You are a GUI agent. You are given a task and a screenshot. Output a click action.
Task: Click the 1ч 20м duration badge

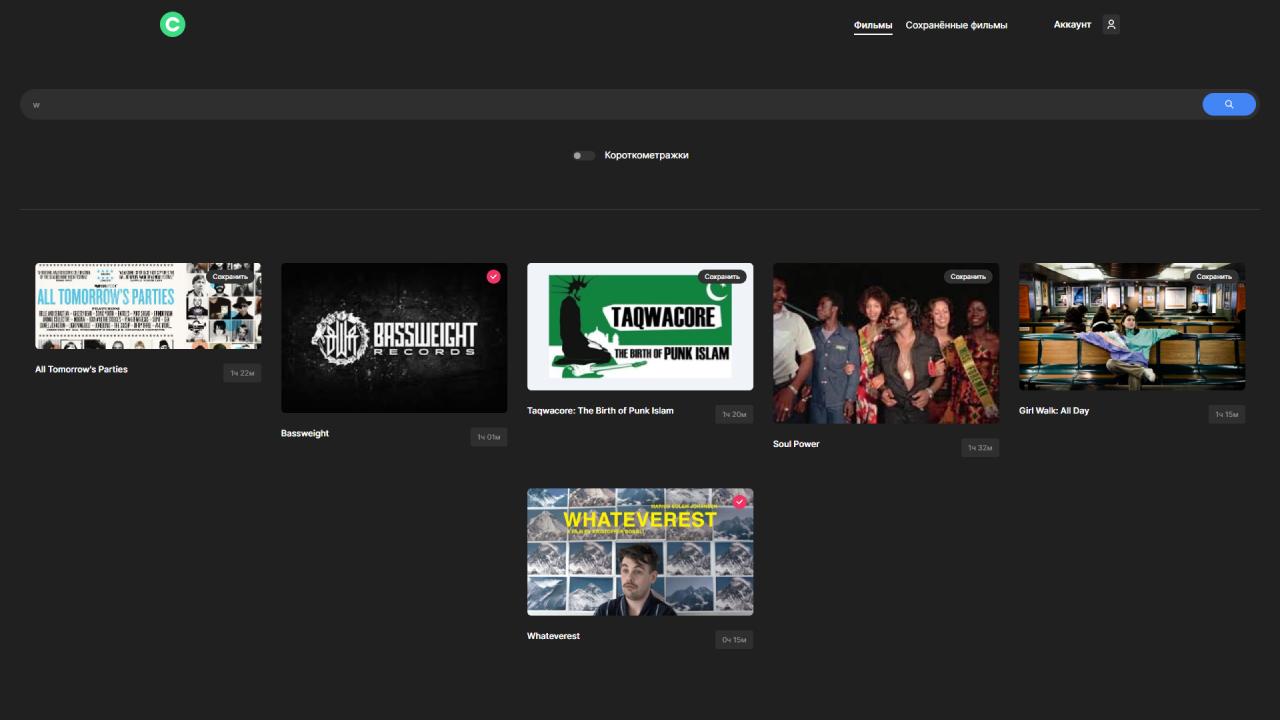(734, 414)
